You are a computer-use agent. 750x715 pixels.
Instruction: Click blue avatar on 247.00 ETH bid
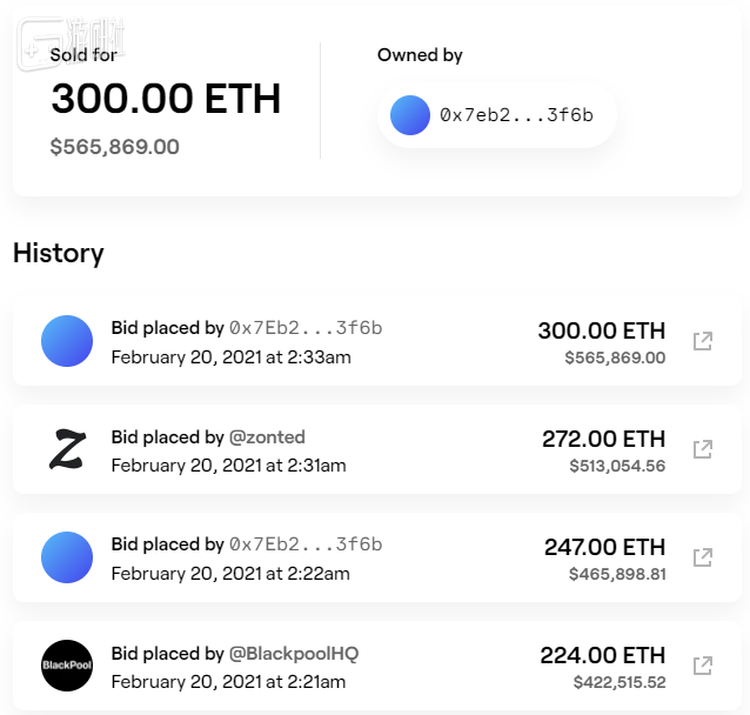point(67,557)
